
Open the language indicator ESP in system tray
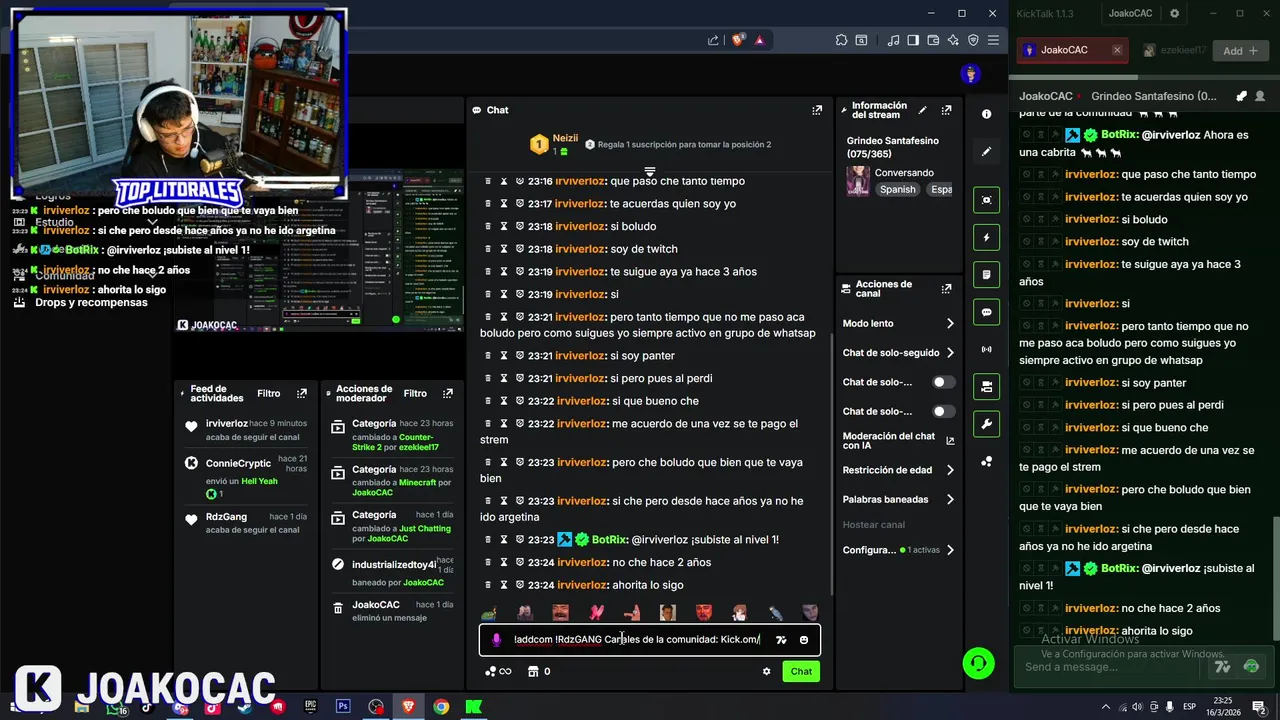point(1190,707)
